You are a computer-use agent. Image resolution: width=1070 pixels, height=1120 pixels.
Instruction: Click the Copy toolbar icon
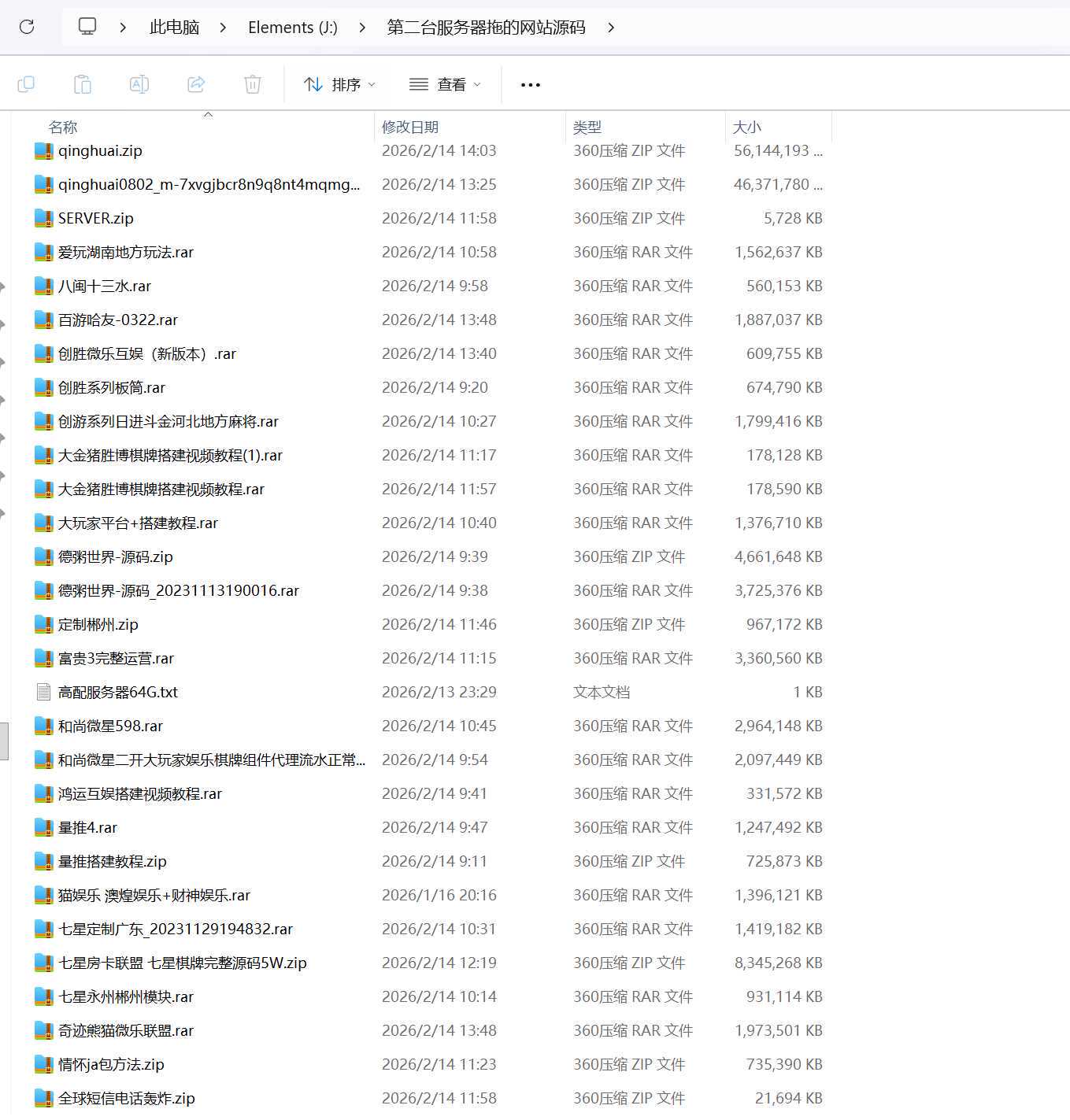pyautogui.click(x=26, y=84)
